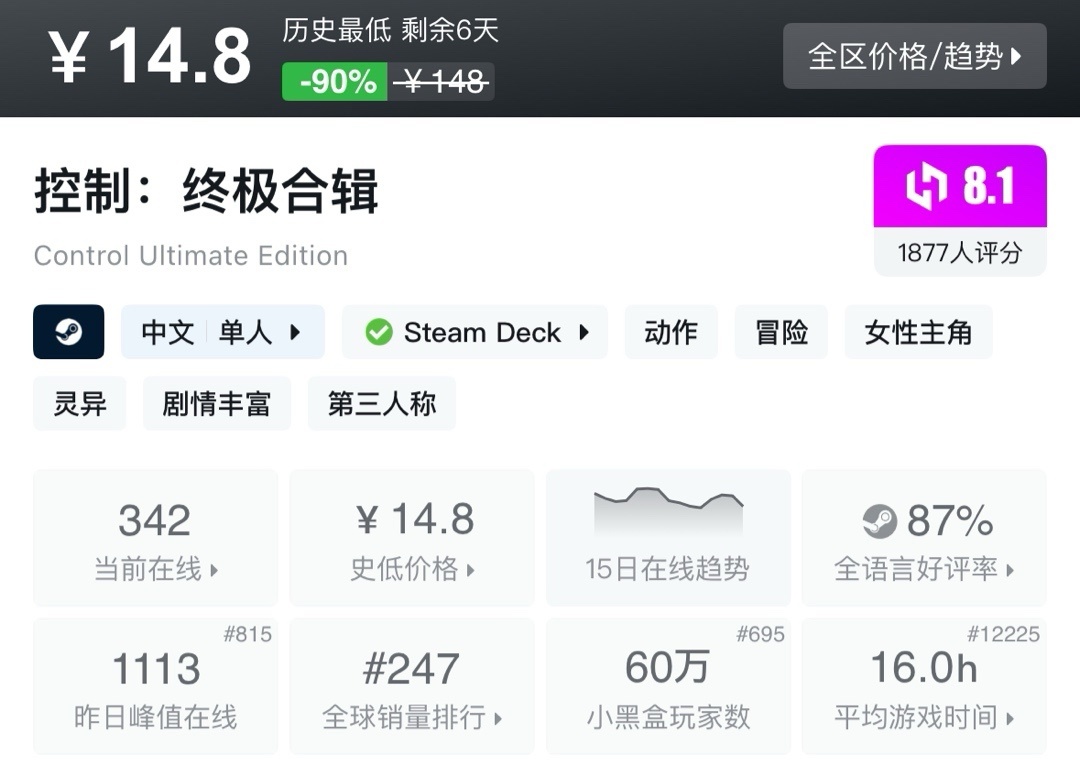Click the Steam platform icon badge
The height and width of the screenshot is (766, 1080).
(x=68, y=332)
